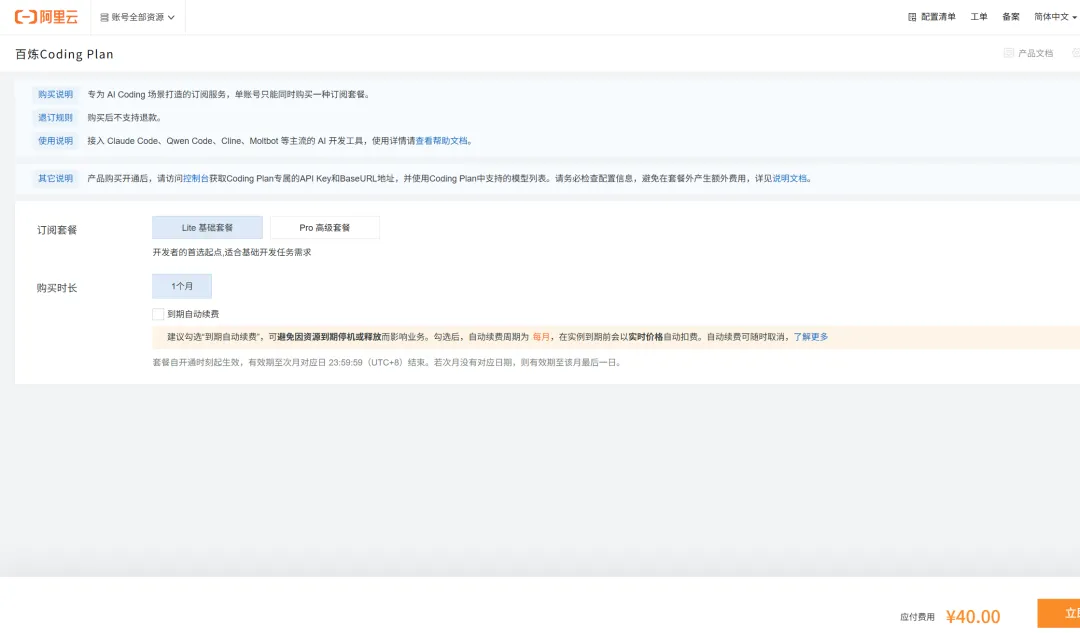Viewport: 1080px width, 636px height.
Task: Enable the 到期自动续费 checkbox
Action: point(158,314)
